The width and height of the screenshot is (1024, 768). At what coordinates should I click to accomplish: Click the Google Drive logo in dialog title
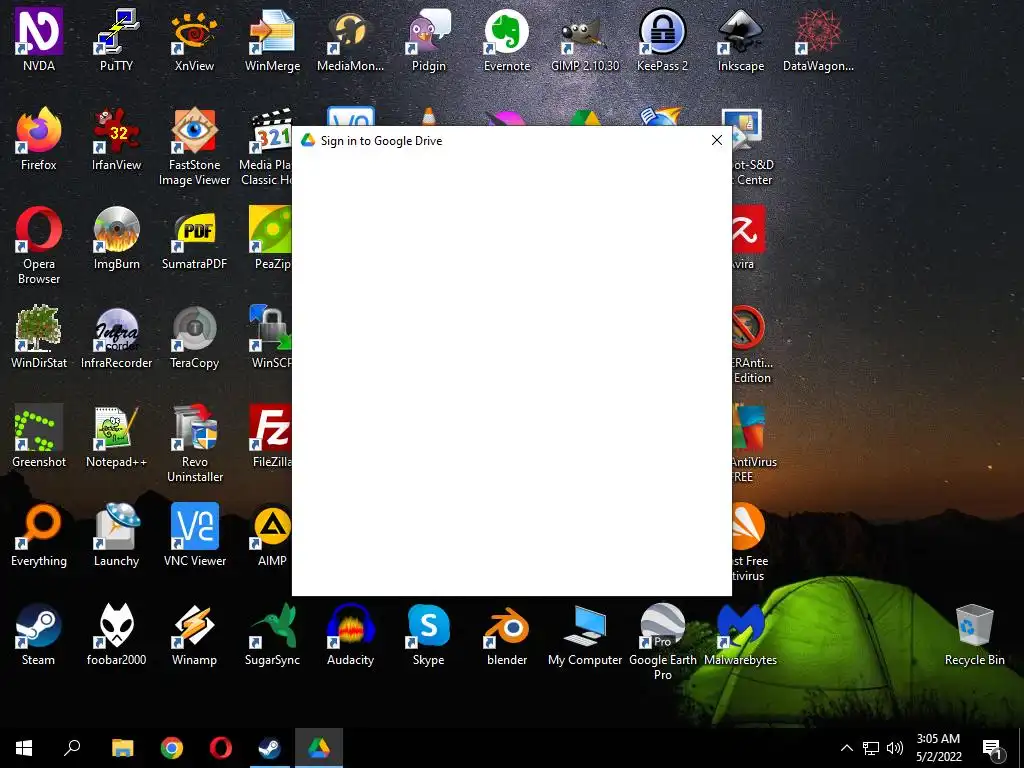308,140
